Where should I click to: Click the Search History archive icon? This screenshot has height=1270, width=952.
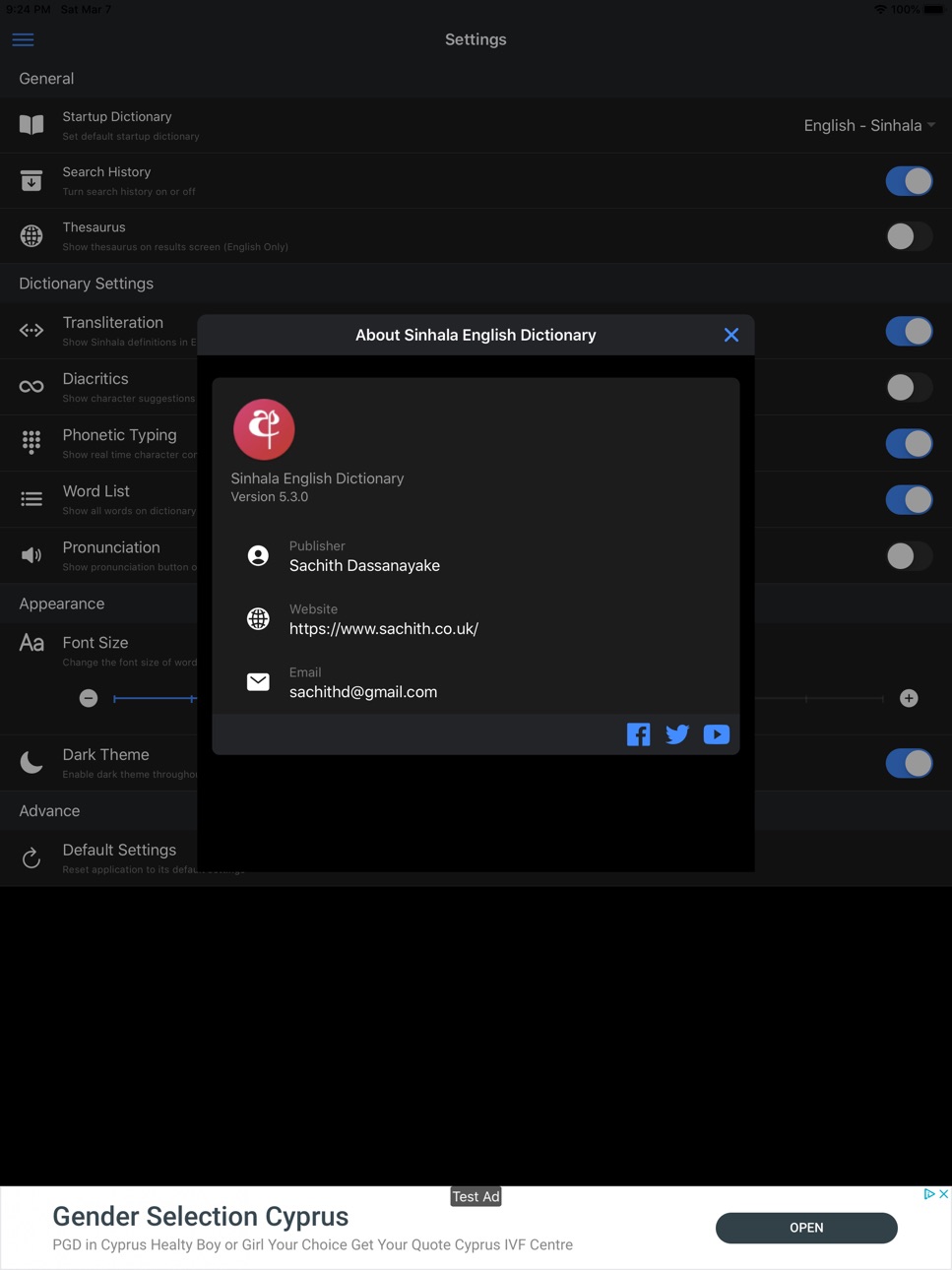click(x=32, y=180)
